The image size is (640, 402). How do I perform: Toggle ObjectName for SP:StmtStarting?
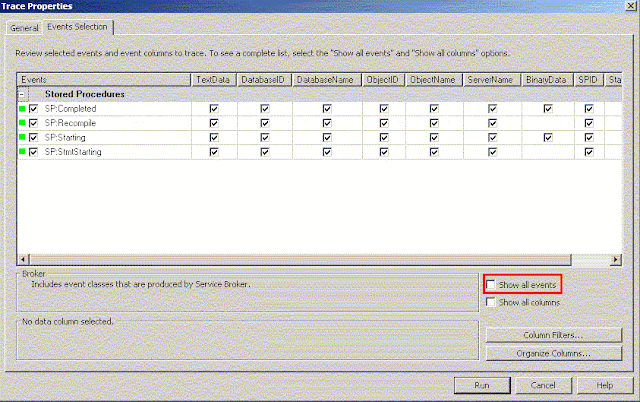(x=434, y=152)
